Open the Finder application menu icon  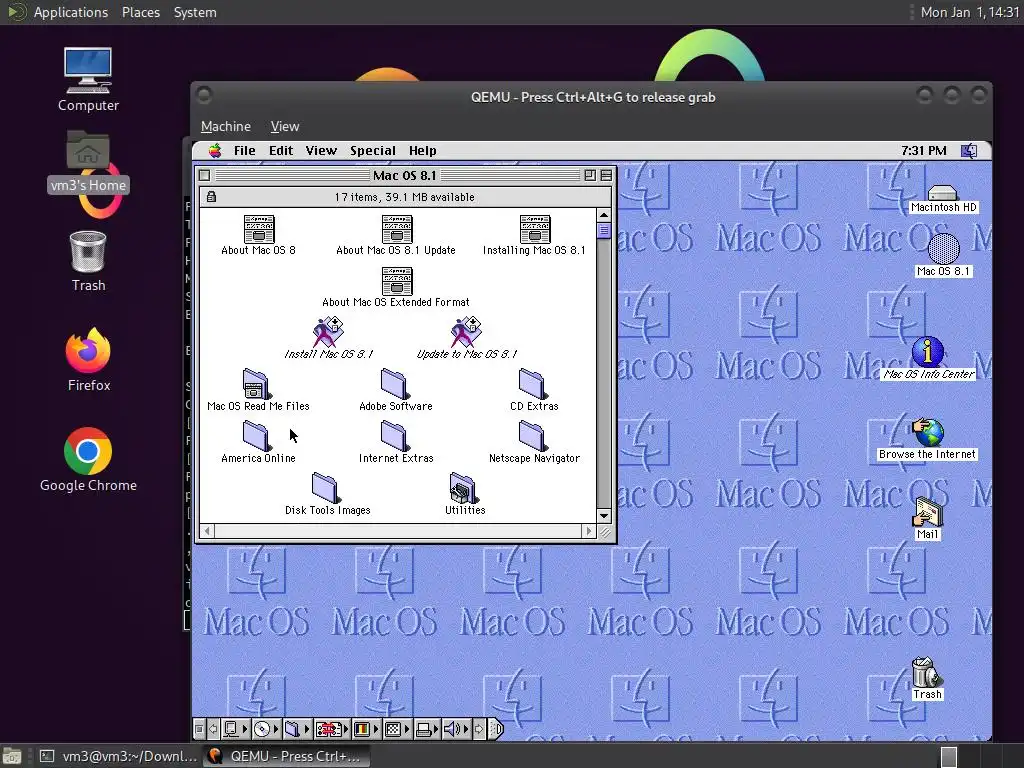point(969,151)
